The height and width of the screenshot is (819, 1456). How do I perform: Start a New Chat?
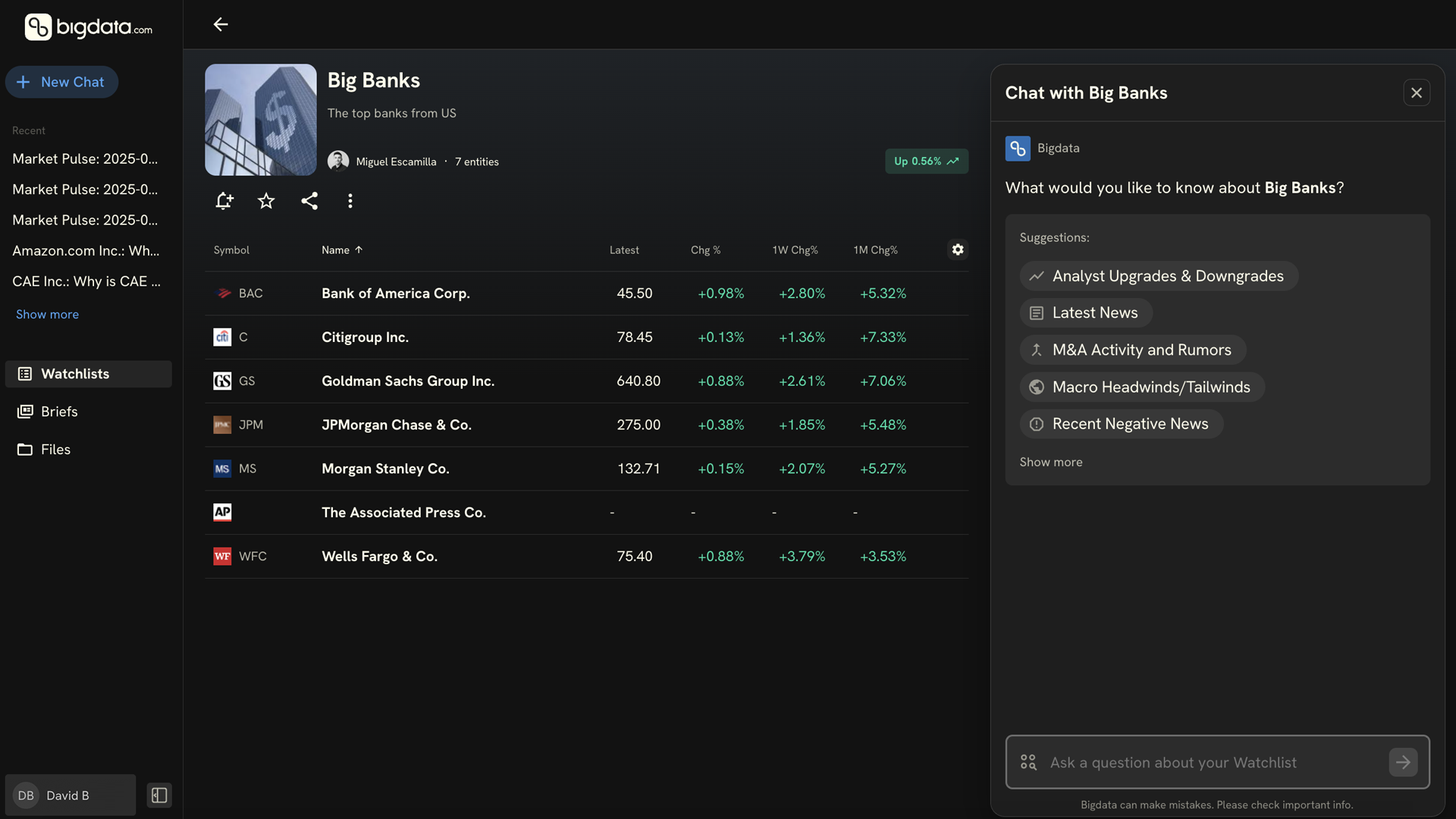point(61,82)
